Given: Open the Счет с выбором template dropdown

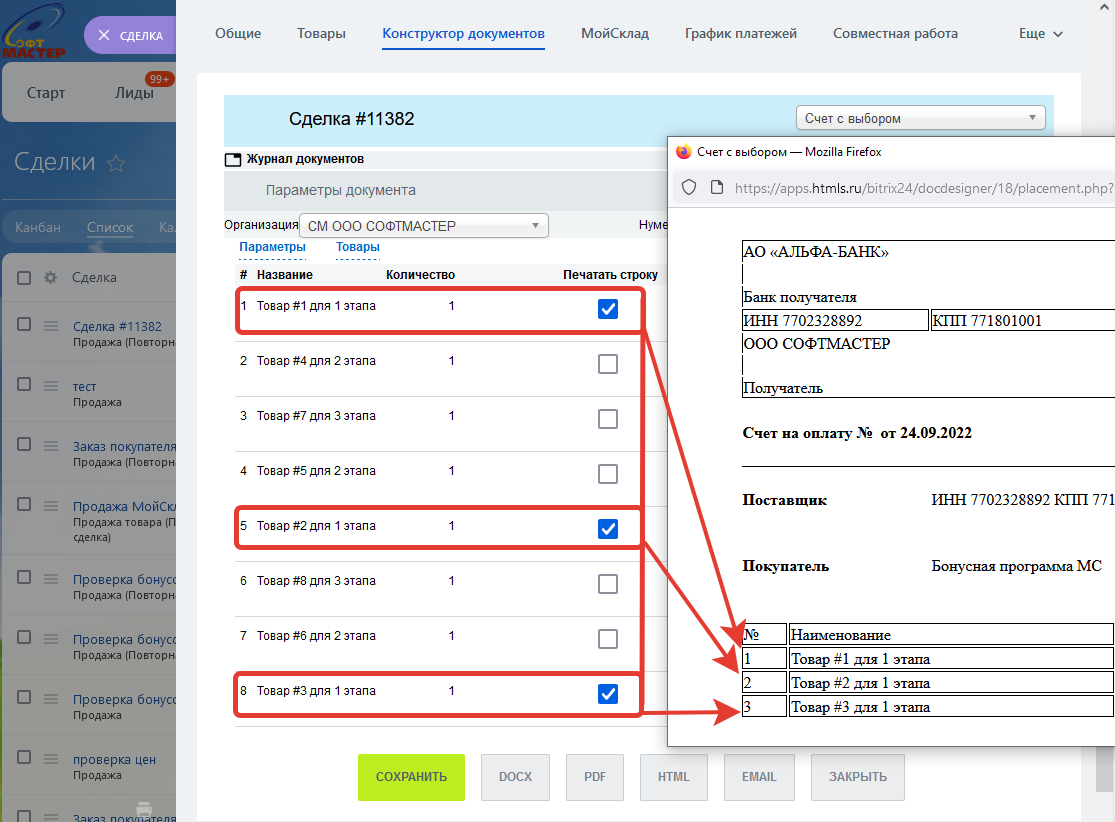Looking at the screenshot, I should pyautogui.click(x=920, y=118).
